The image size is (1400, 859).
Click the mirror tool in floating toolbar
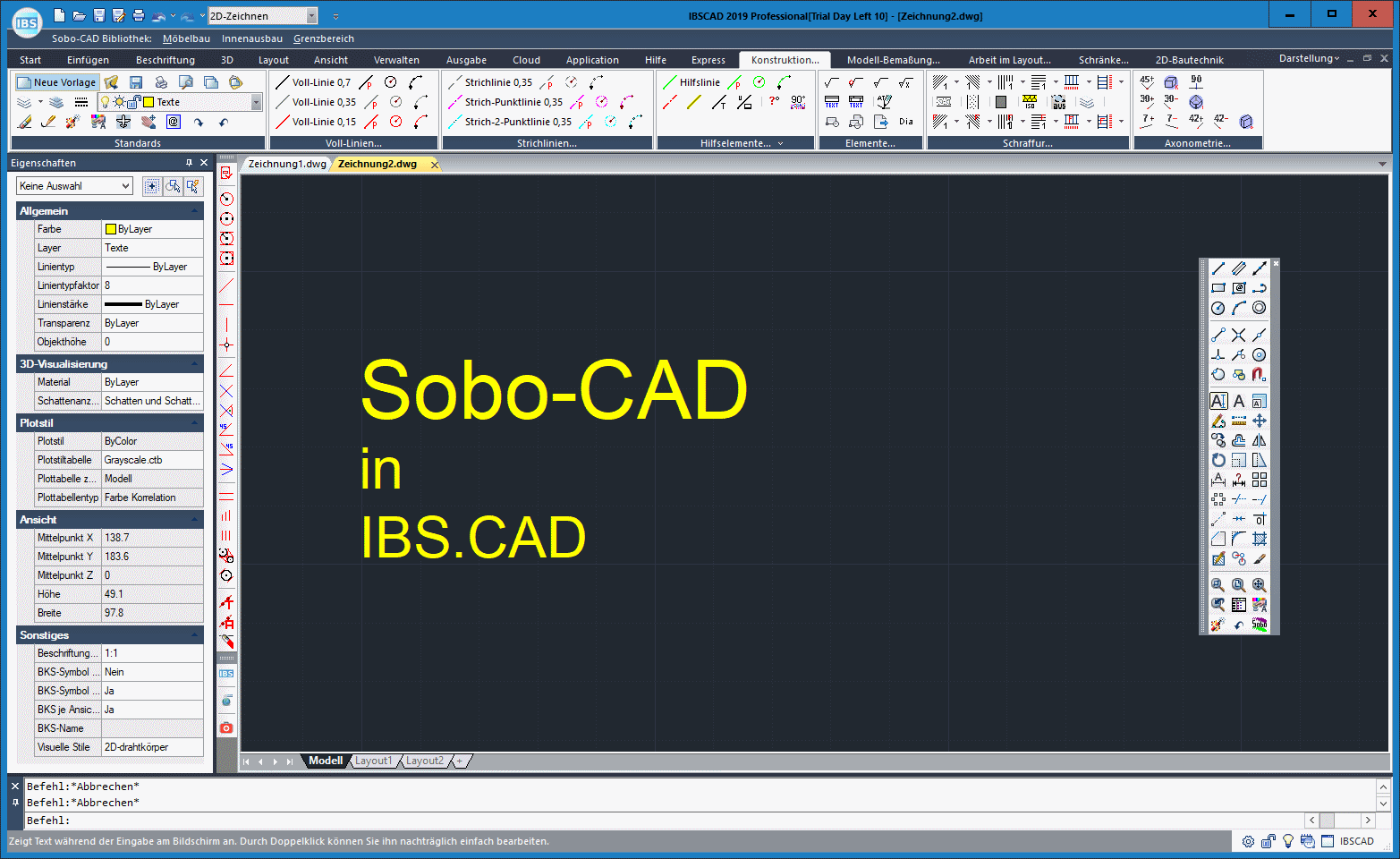(x=1260, y=440)
